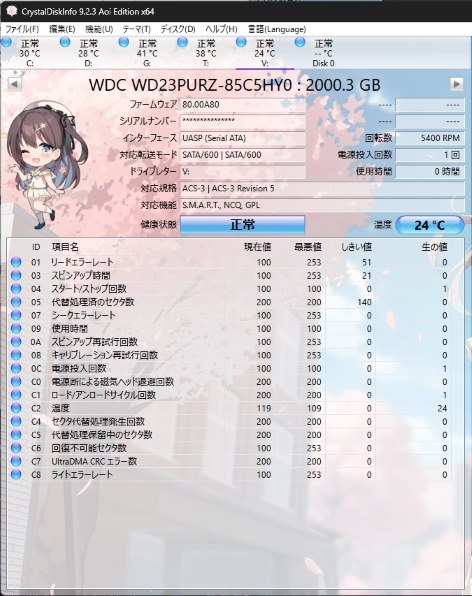Image resolution: width=472 pixels, height=596 pixels.
Task: Click the features field S.M.A.R.T., NCQ, GPL
Action: pos(322,205)
